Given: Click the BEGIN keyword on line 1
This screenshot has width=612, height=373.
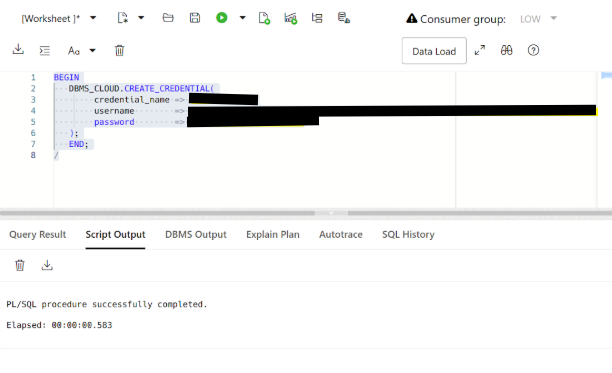Looking at the screenshot, I should point(66,77).
